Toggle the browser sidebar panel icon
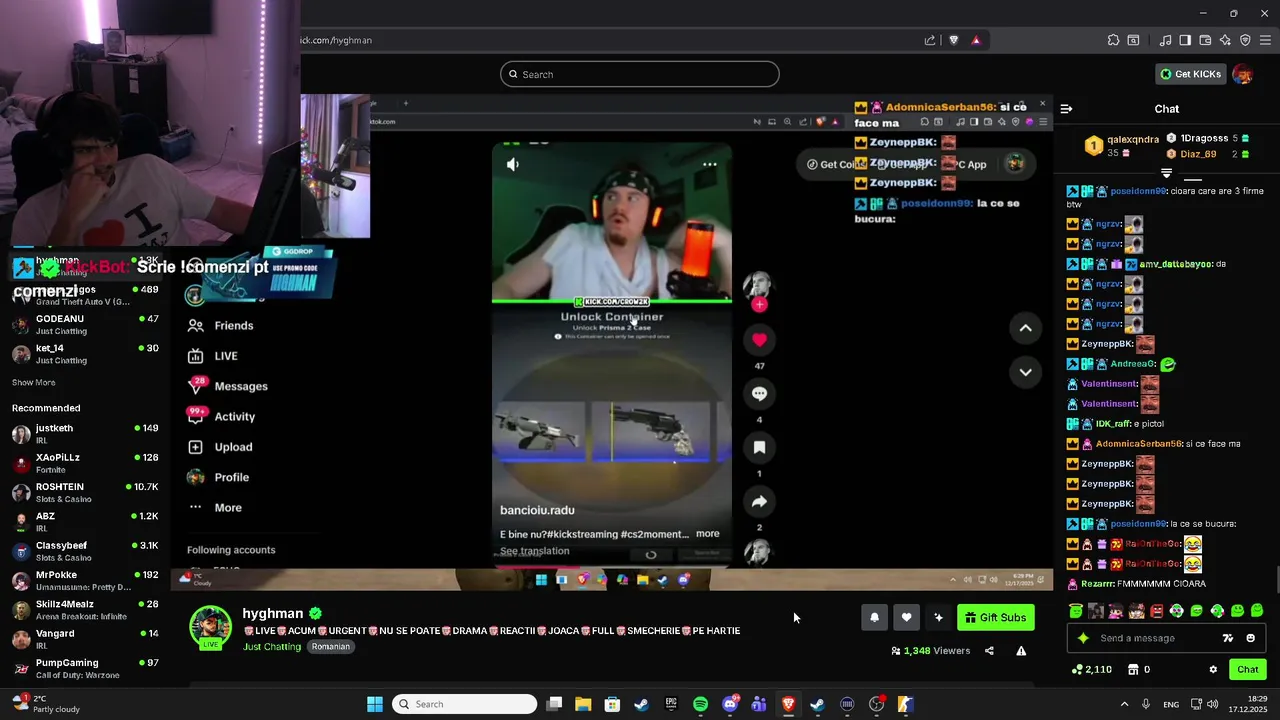Image resolution: width=1280 pixels, height=720 pixels. (1185, 40)
